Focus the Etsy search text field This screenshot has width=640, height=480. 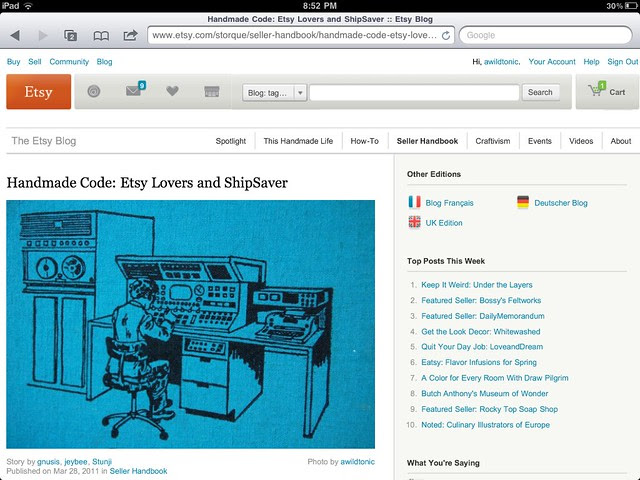pos(414,93)
